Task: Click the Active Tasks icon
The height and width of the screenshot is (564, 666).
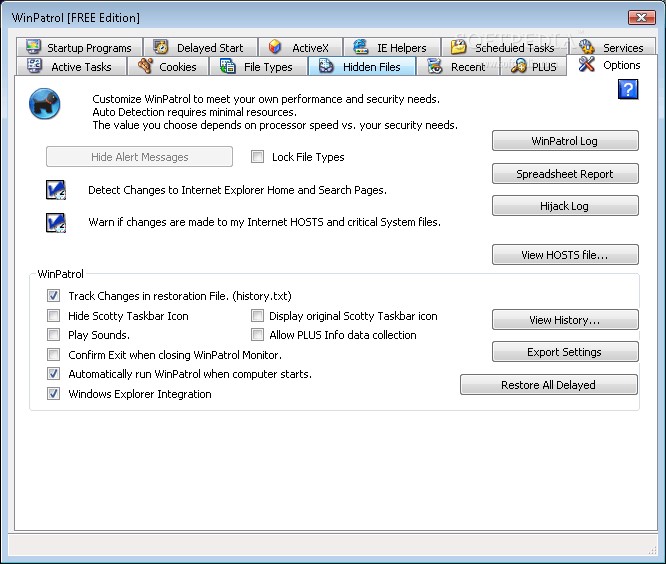Action: [x=34, y=66]
